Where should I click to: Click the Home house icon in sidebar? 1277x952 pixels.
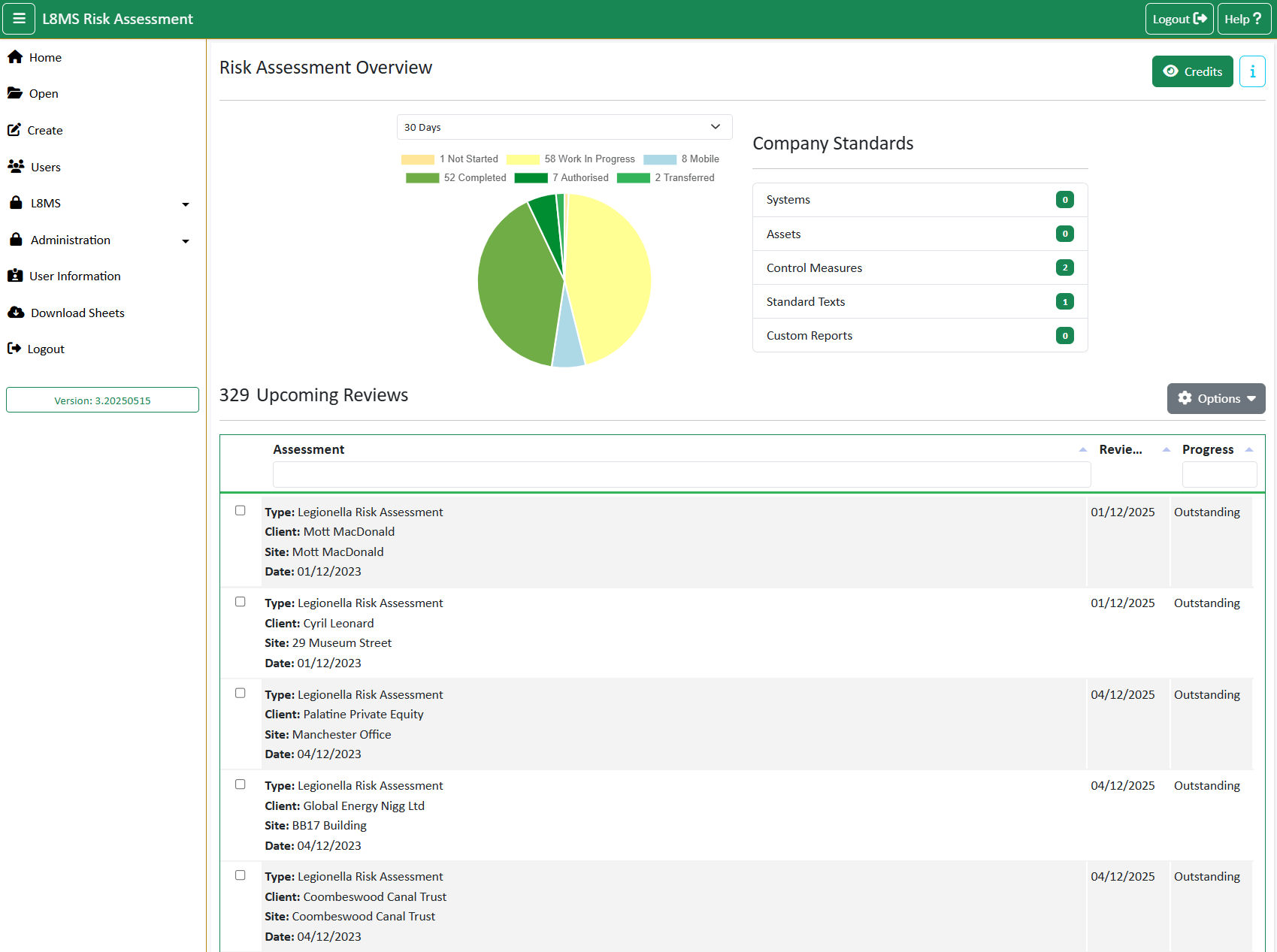pos(15,57)
